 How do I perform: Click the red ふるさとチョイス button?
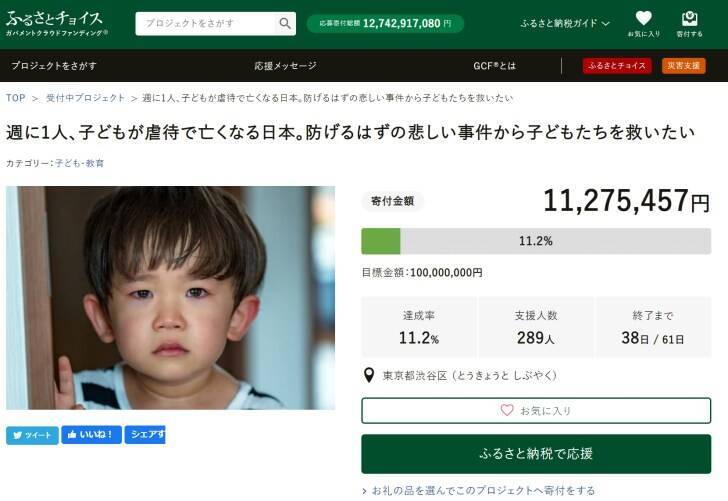pyautogui.click(x=617, y=66)
